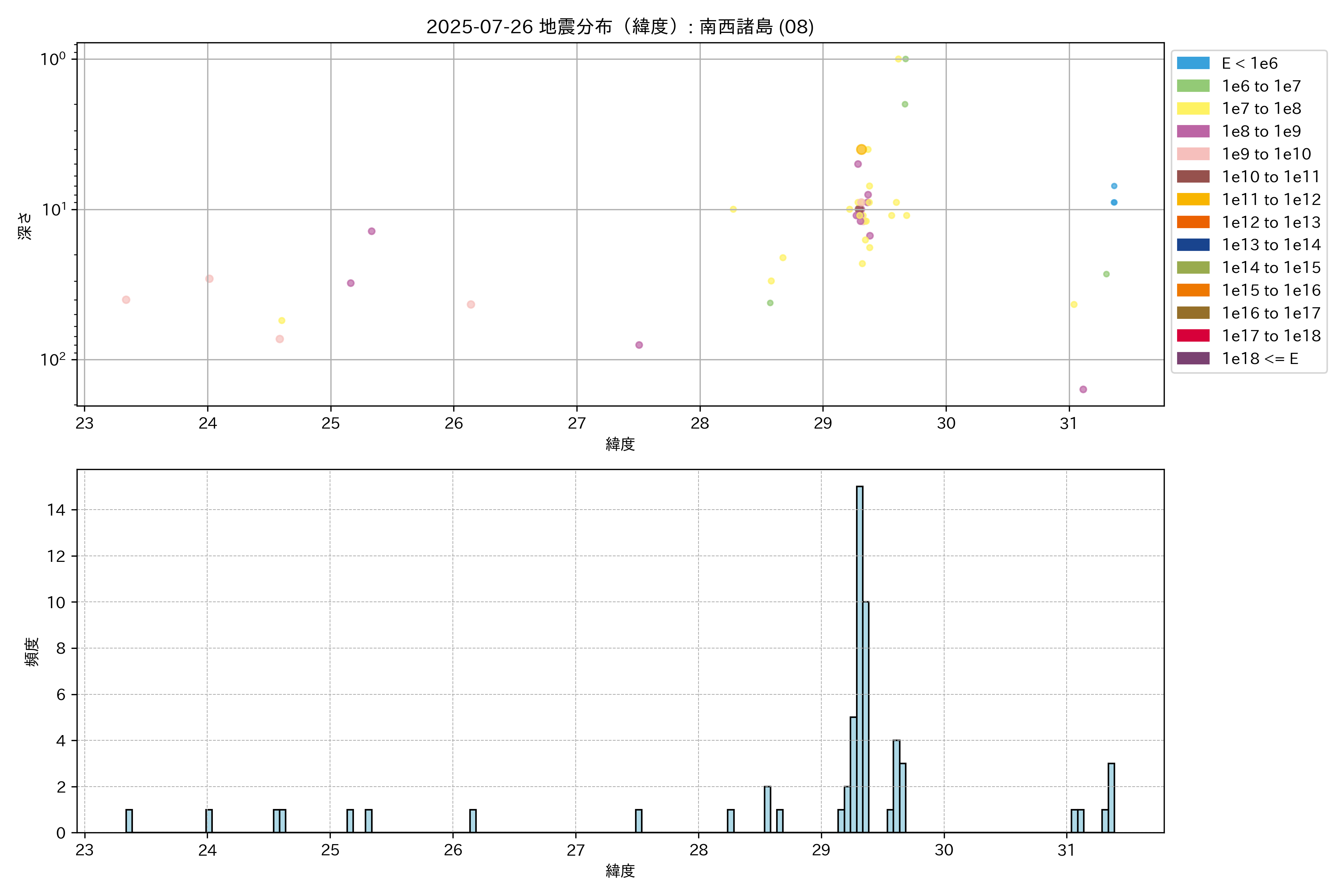Click the large orange scatter point near latitude 29.3
Image resolution: width=1344 pixels, height=896 pixels.
coord(861,149)
